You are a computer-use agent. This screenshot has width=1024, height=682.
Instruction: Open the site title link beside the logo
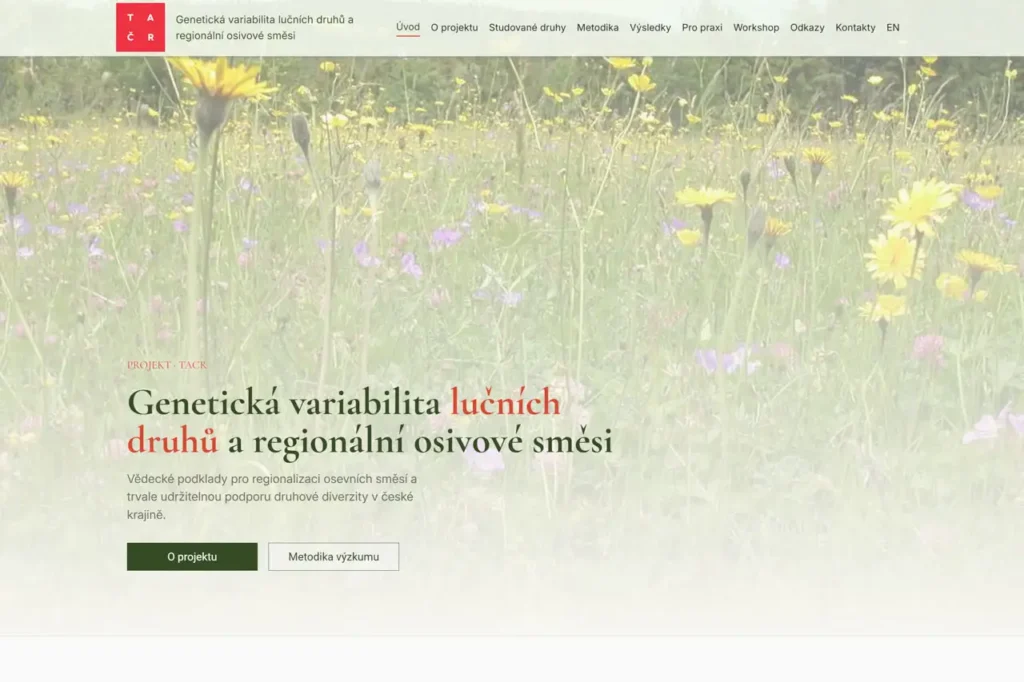tap(264, 27)
